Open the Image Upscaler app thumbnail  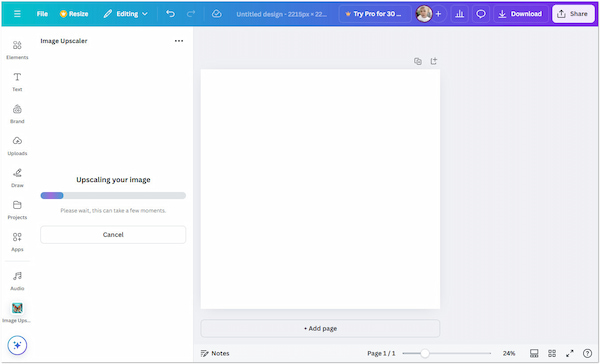(17, 313)
